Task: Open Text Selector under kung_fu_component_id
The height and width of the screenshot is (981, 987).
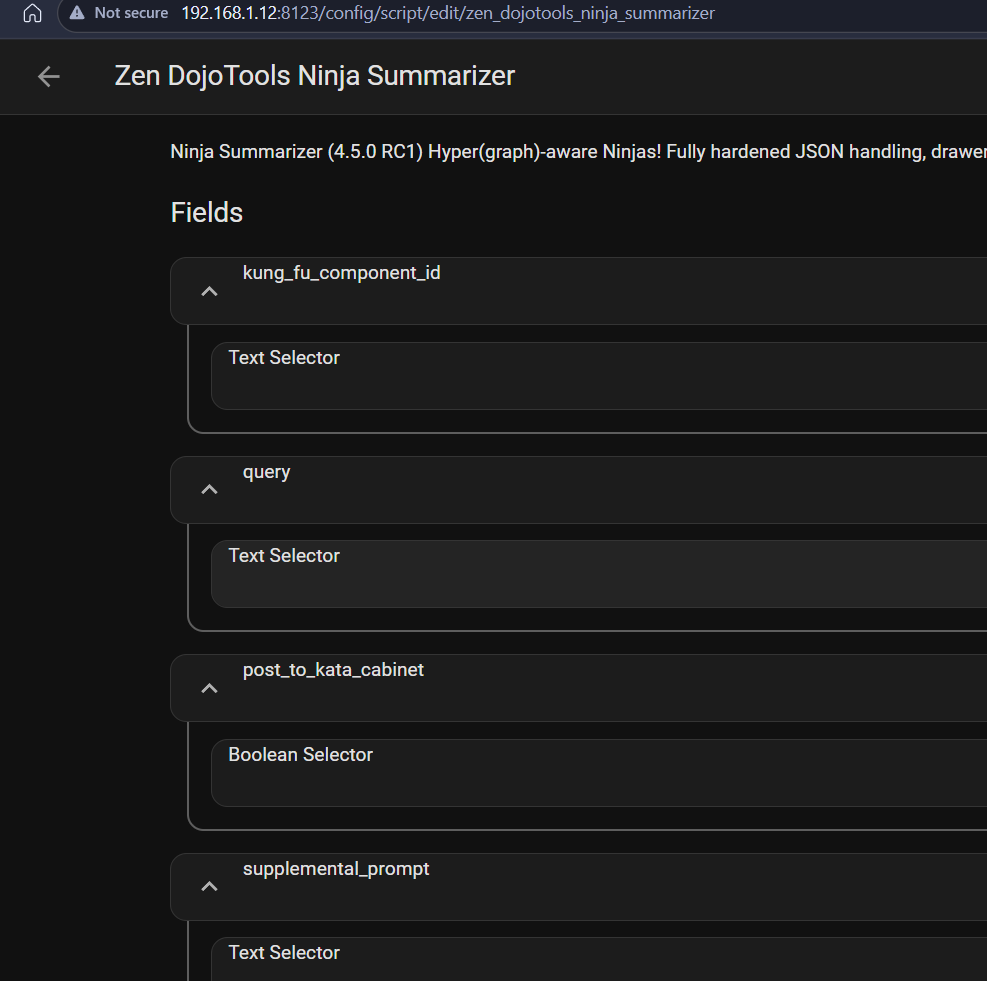Action: click(599, 376)
